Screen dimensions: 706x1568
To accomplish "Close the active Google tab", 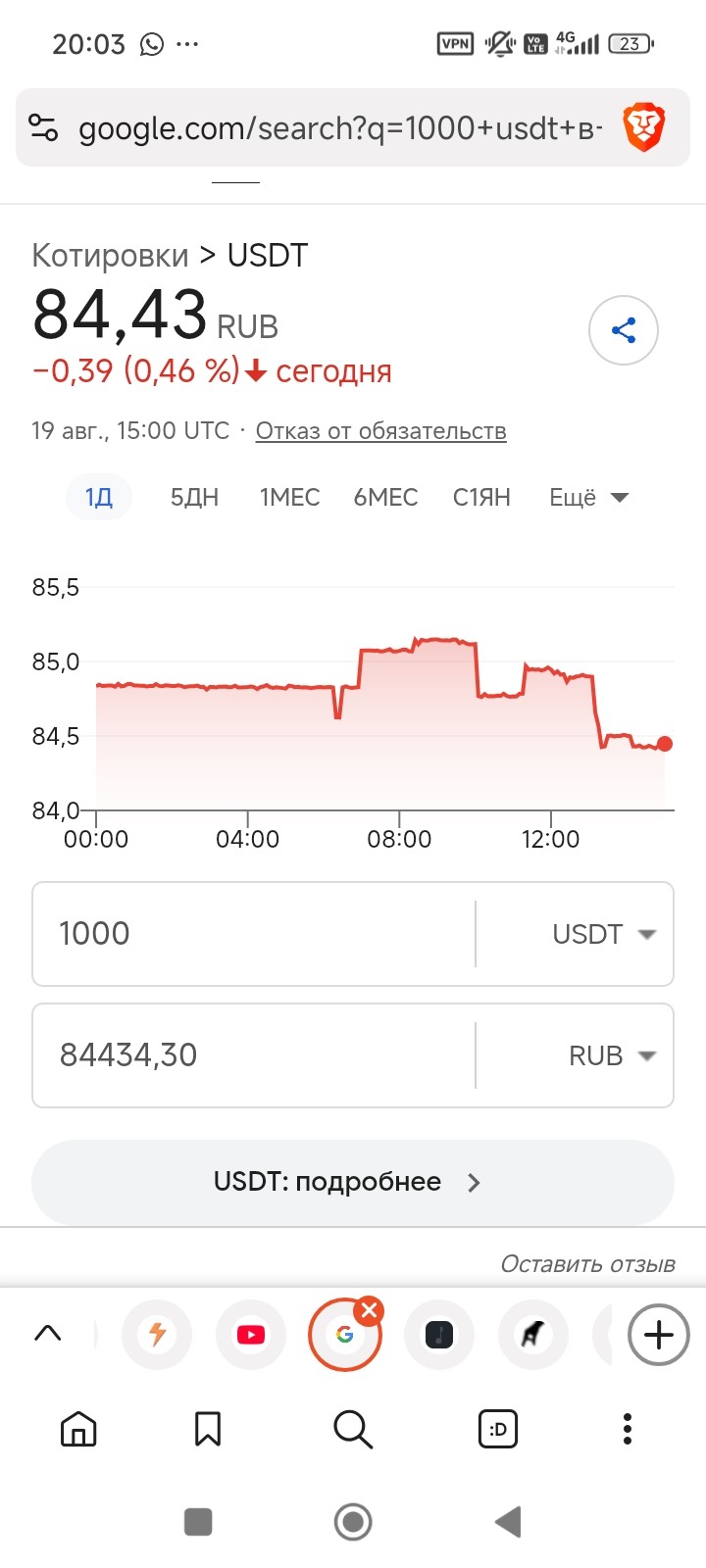I will [369, 1311].
